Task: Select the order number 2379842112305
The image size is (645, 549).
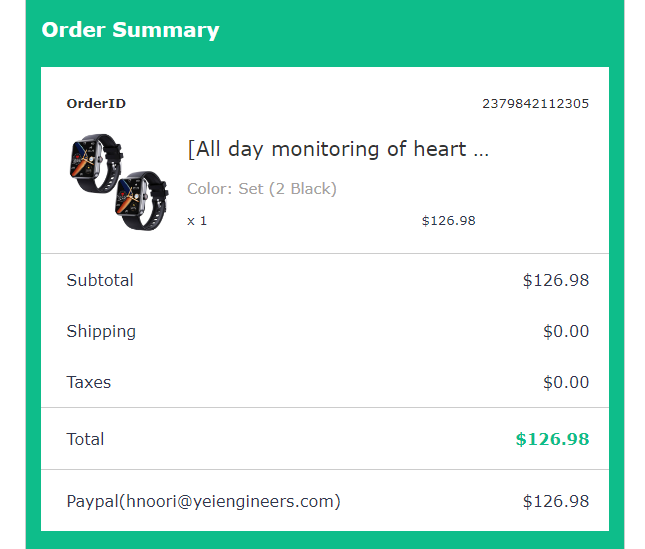Action: click(535, 104)
